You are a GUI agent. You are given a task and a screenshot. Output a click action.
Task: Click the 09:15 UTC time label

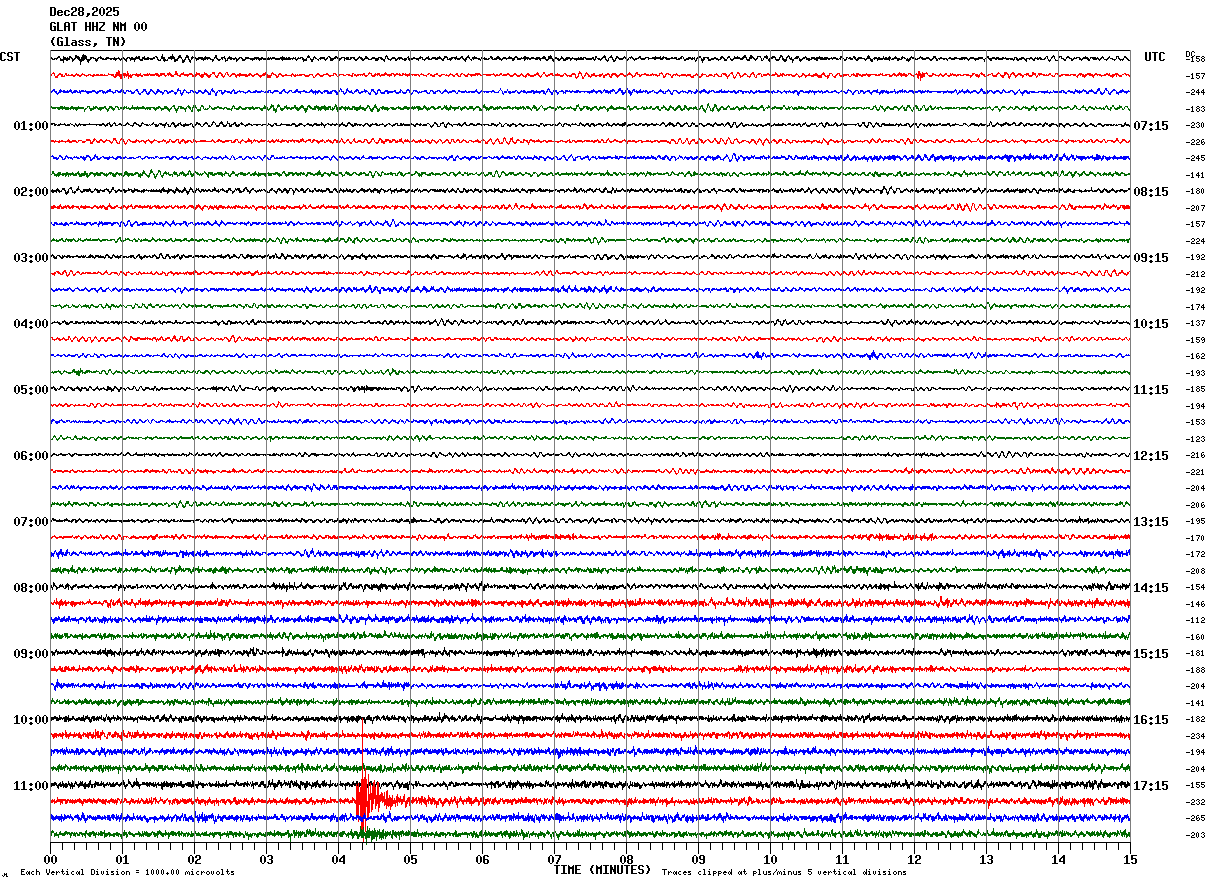click(1151, 258)
